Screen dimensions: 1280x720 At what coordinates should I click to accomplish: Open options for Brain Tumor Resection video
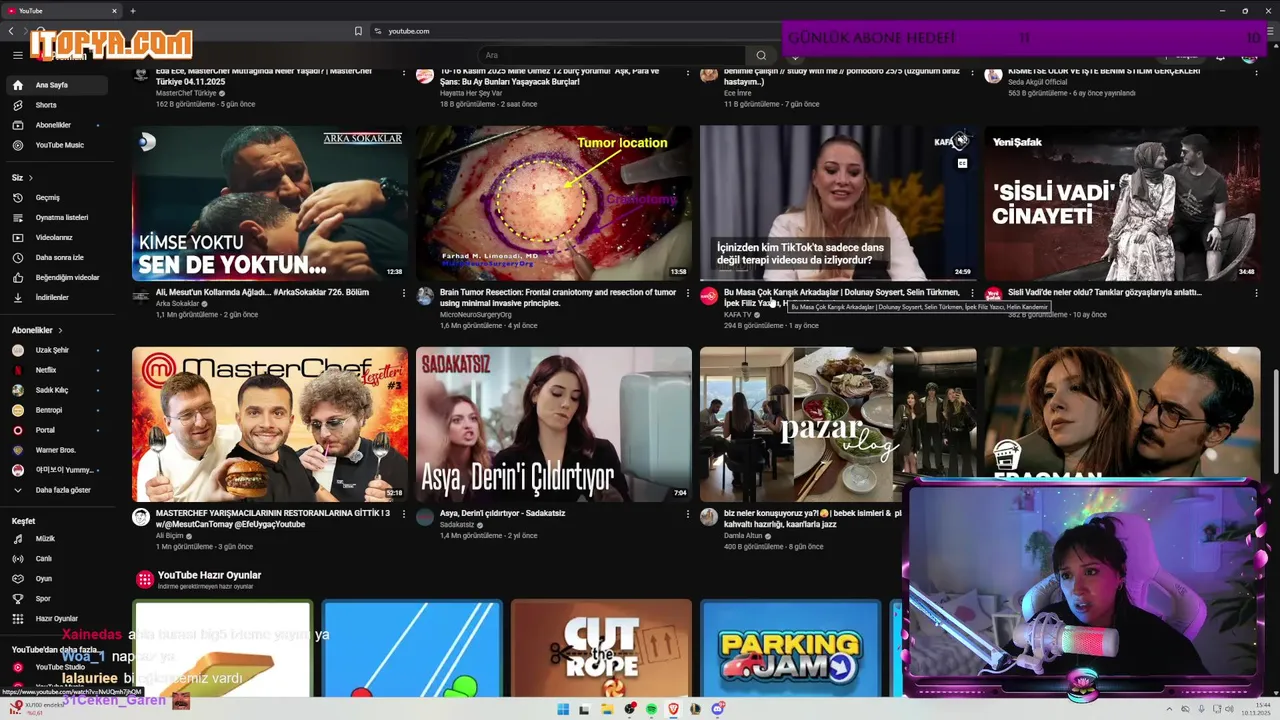point(687,293)
